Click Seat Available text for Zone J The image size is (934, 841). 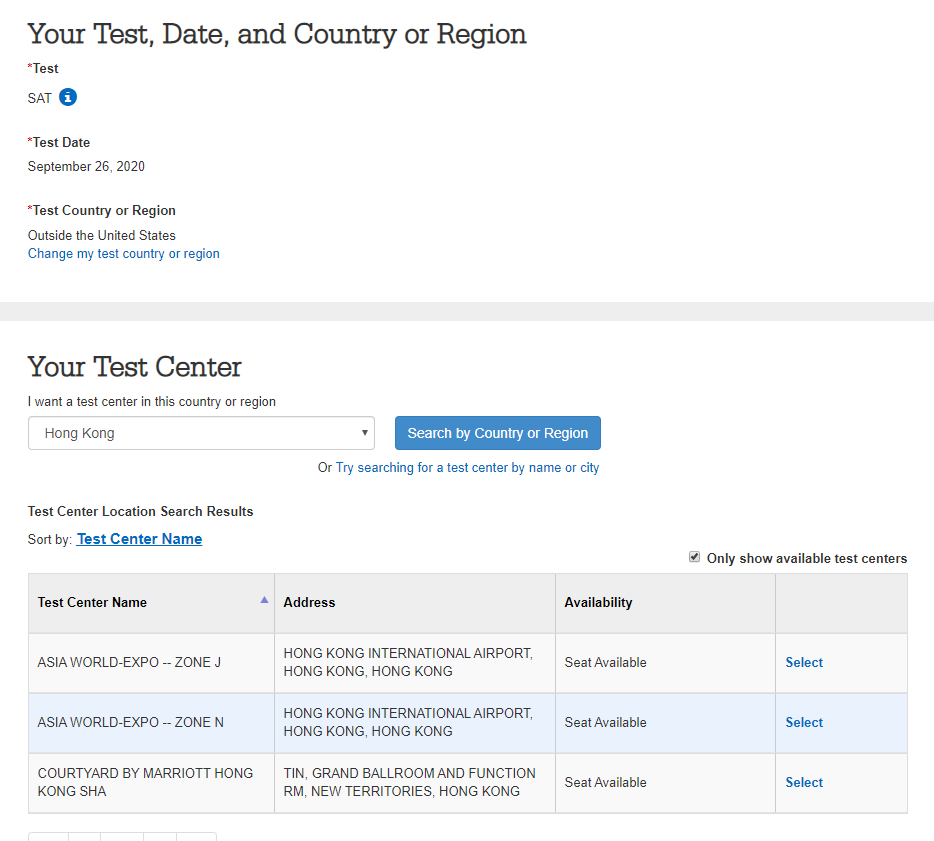[605, 662]
